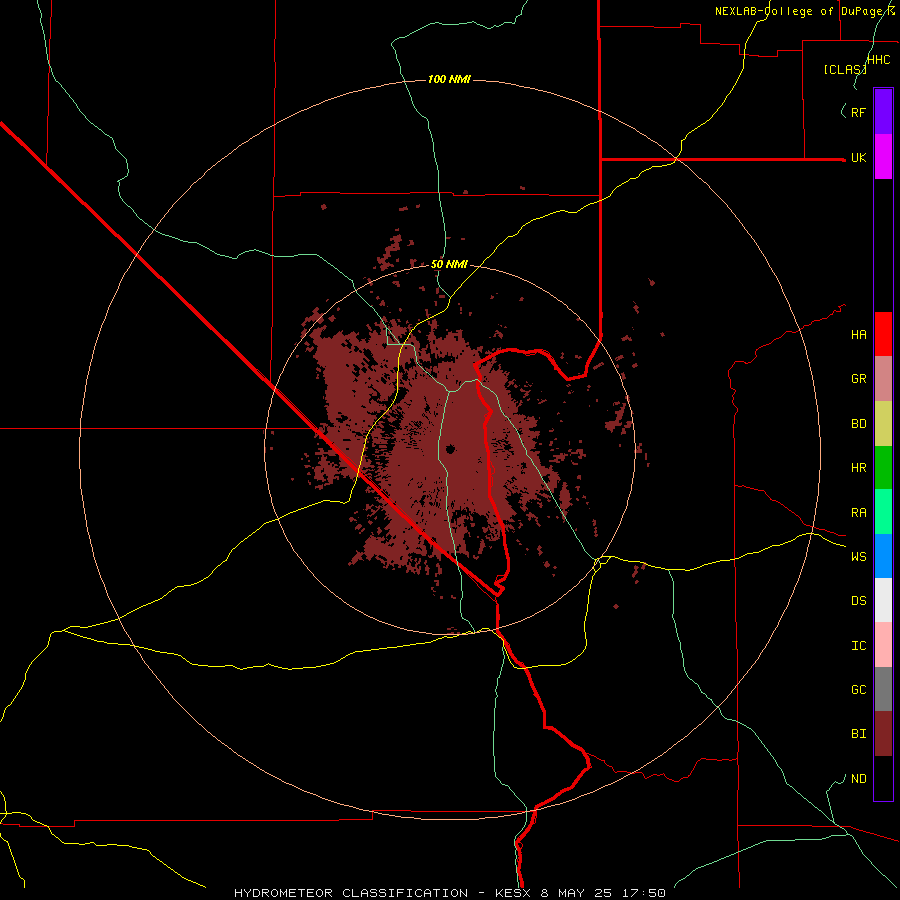Click the 8 MAY 25 17:50 timestamp

click(x=603, y=893)
